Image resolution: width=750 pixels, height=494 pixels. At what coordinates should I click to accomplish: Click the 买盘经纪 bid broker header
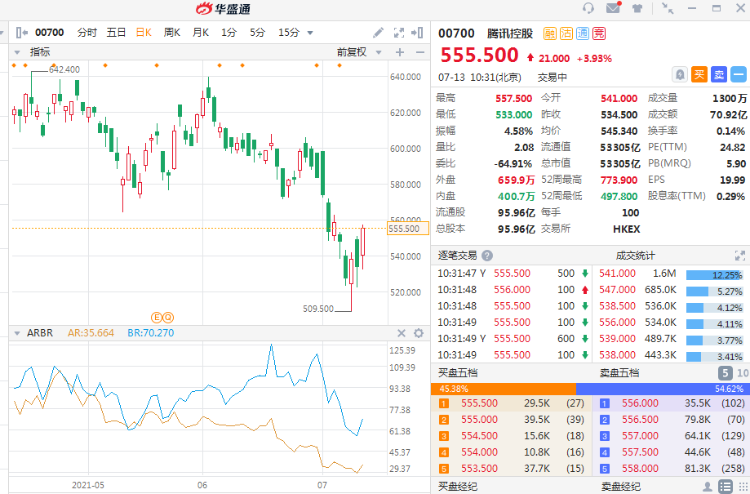coord(457,487)
